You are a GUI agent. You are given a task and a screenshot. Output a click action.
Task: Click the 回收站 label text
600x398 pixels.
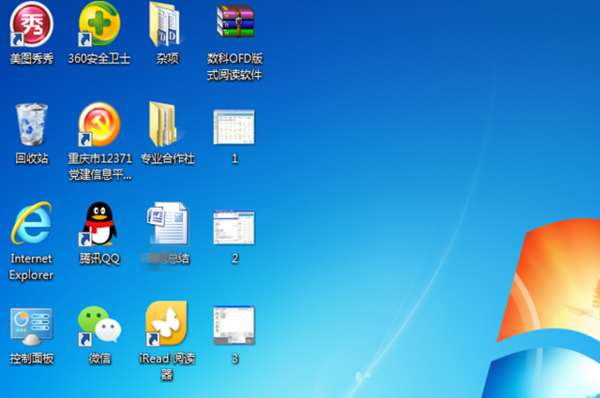32,158
